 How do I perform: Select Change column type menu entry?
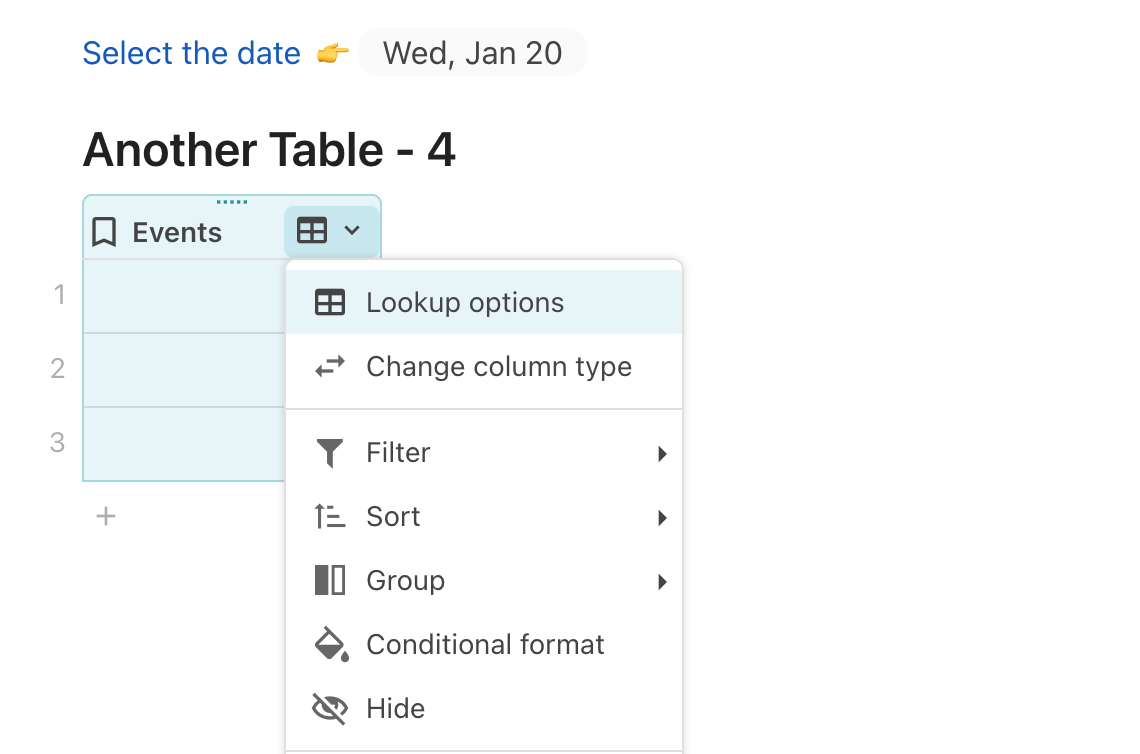pyautogui.click(x=499, y=367)
